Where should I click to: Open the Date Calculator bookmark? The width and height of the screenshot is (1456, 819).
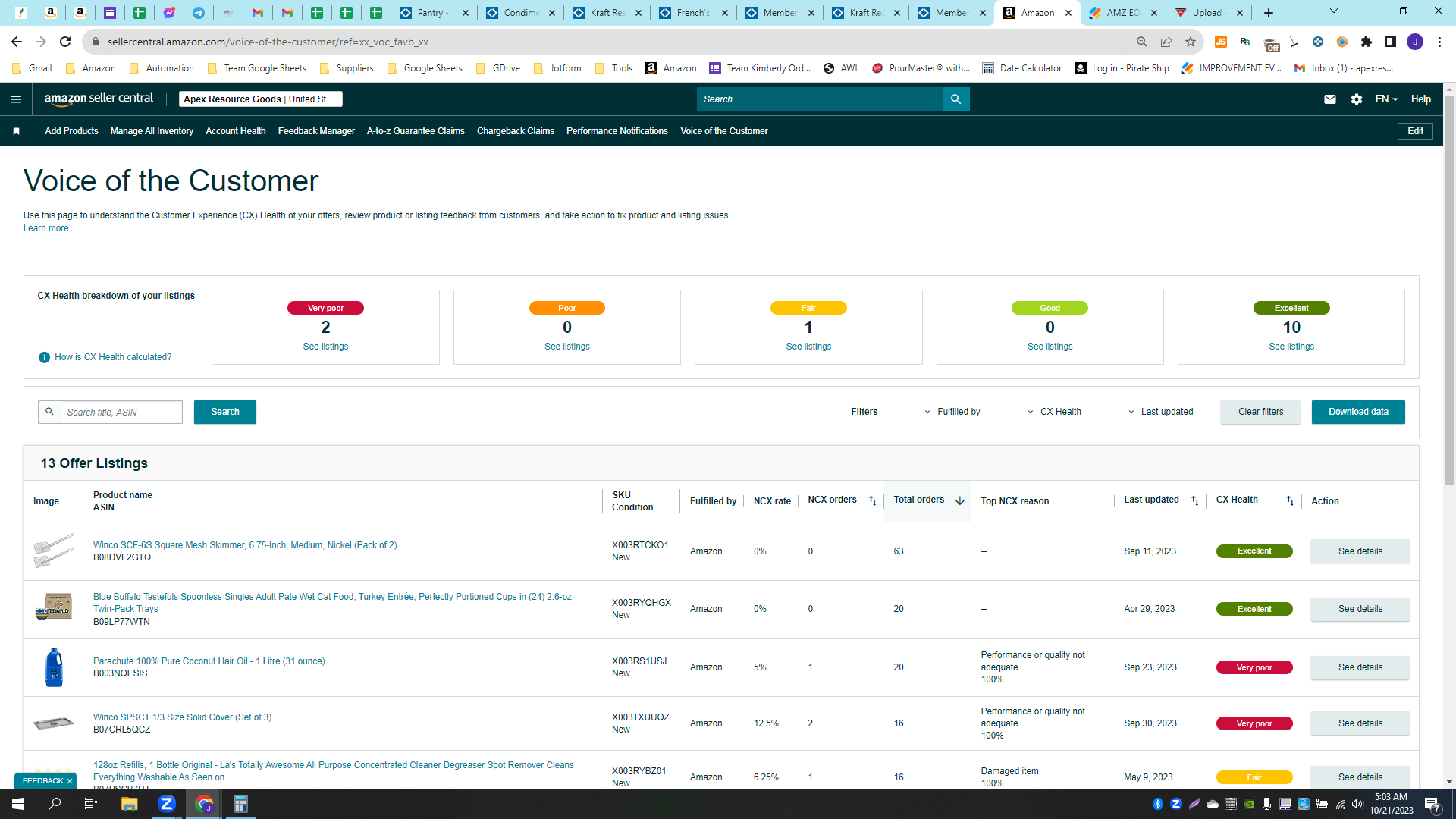(x=1022, y=68)
